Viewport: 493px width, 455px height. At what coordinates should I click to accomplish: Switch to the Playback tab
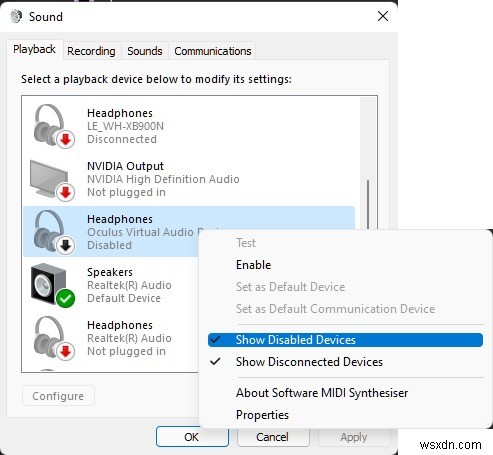coord(34,49)
